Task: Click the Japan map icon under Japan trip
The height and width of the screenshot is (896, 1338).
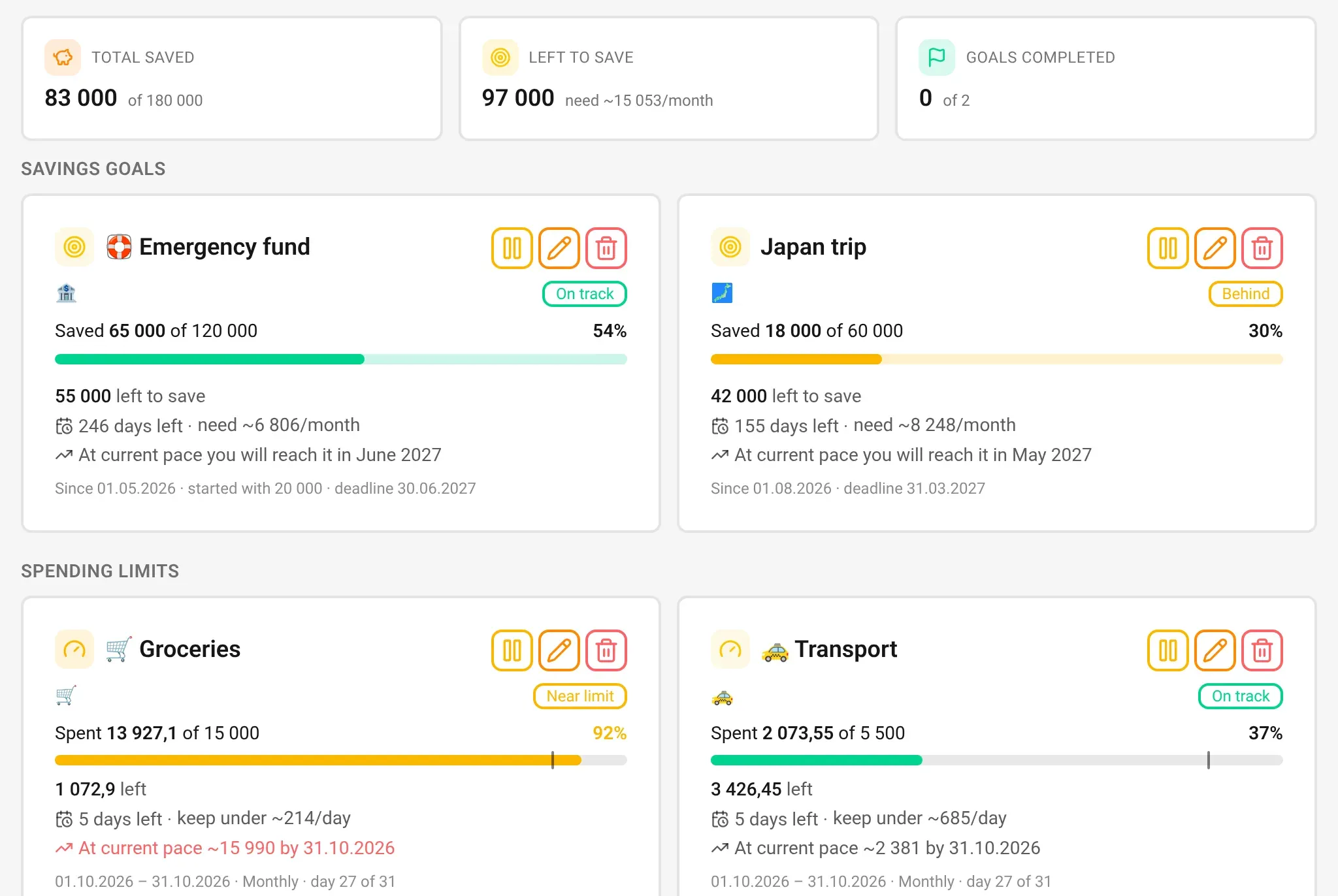Action: 722,293
